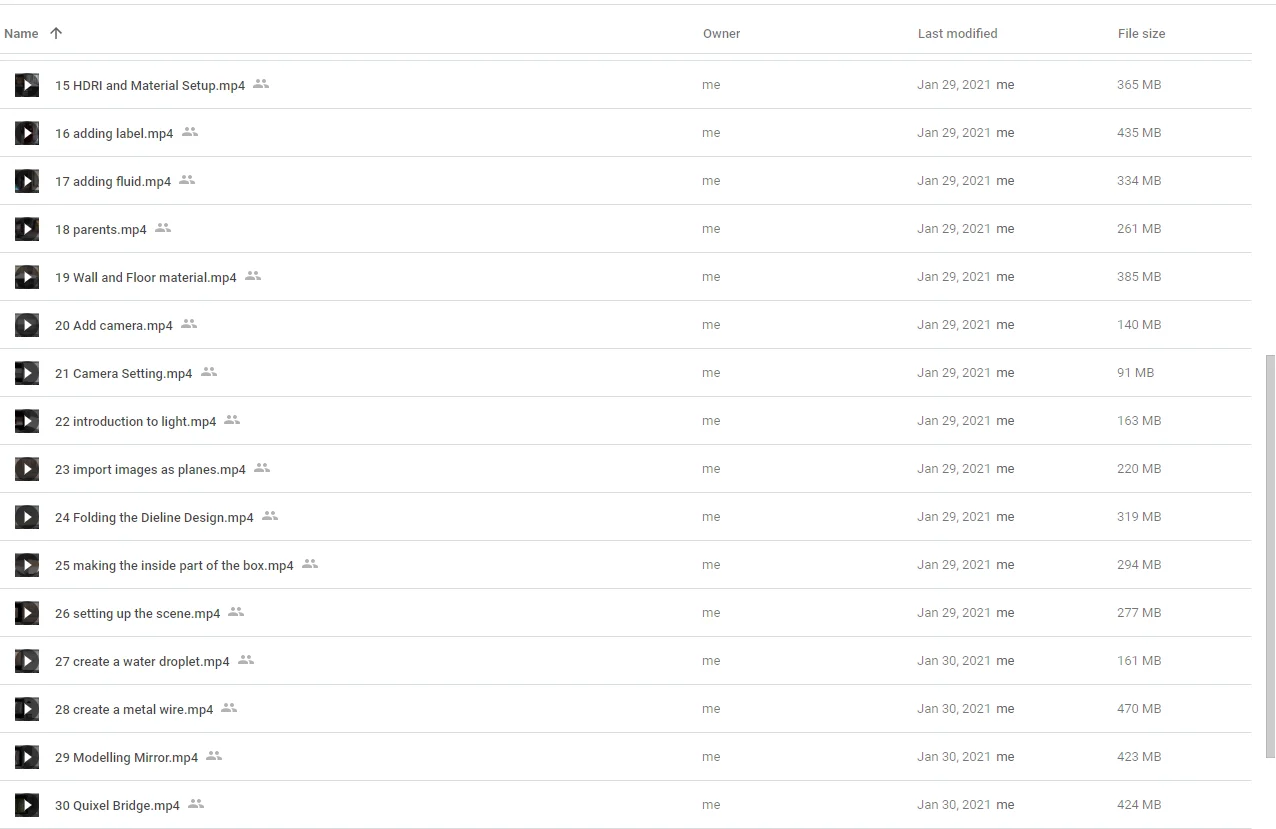Click video thumbnail icon for 29 Modelling Mirror
The width and height of the screenshot is (1276, 829).
click(x=27, y=757)
